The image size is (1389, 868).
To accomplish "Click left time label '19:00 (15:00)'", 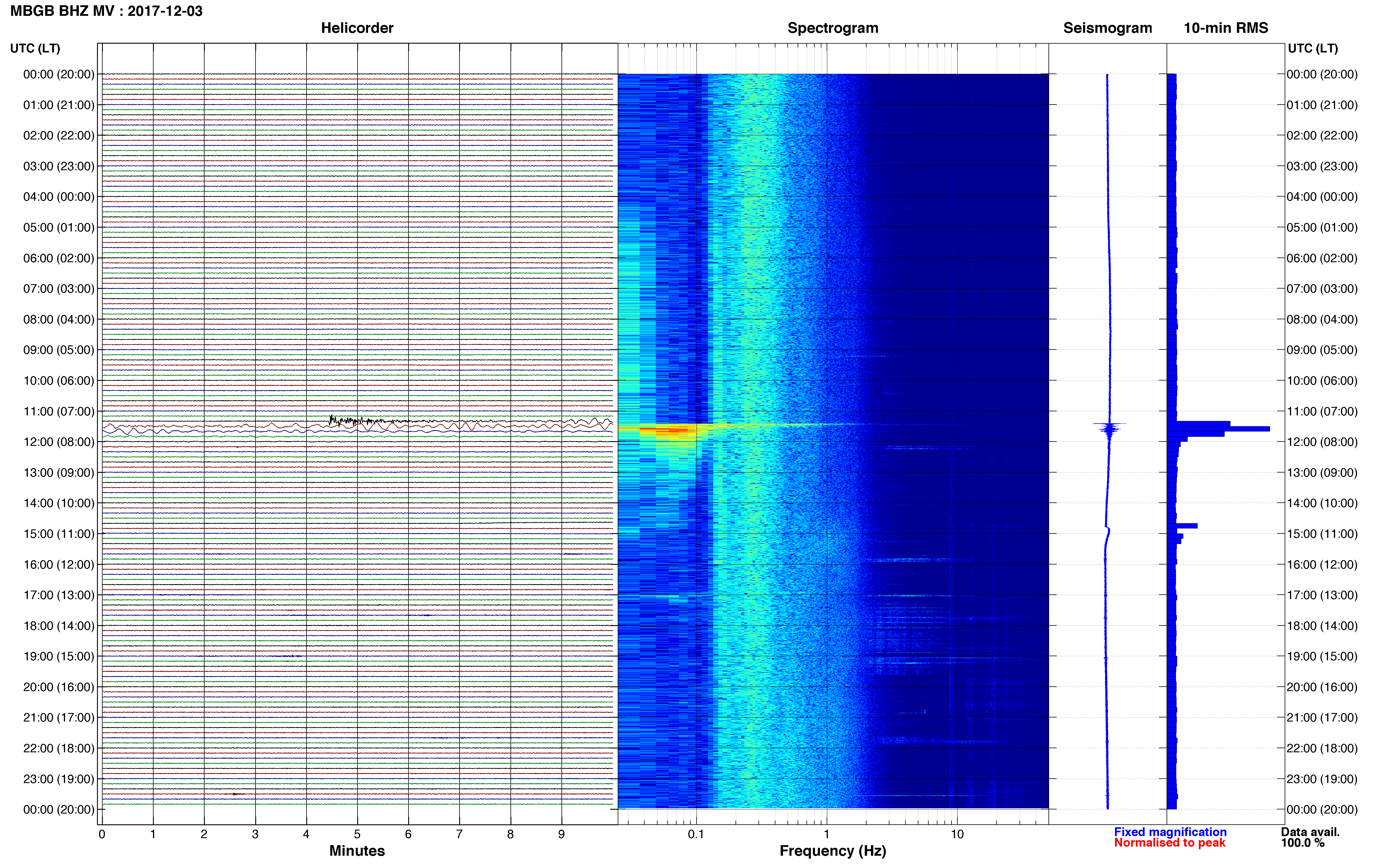I will [59, 656].
